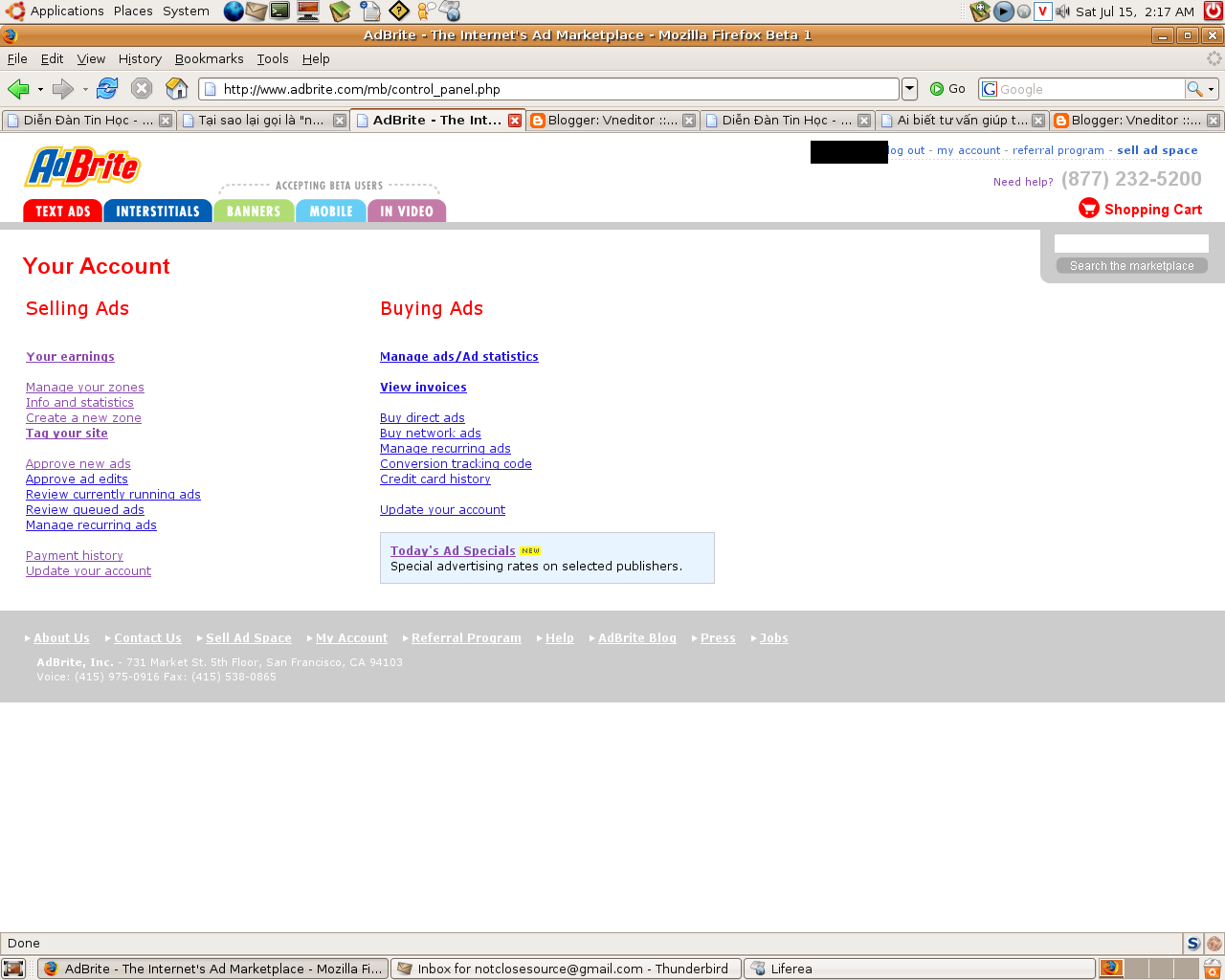
Task: Open the Your earnings link
Action: (x=70, y=356)
